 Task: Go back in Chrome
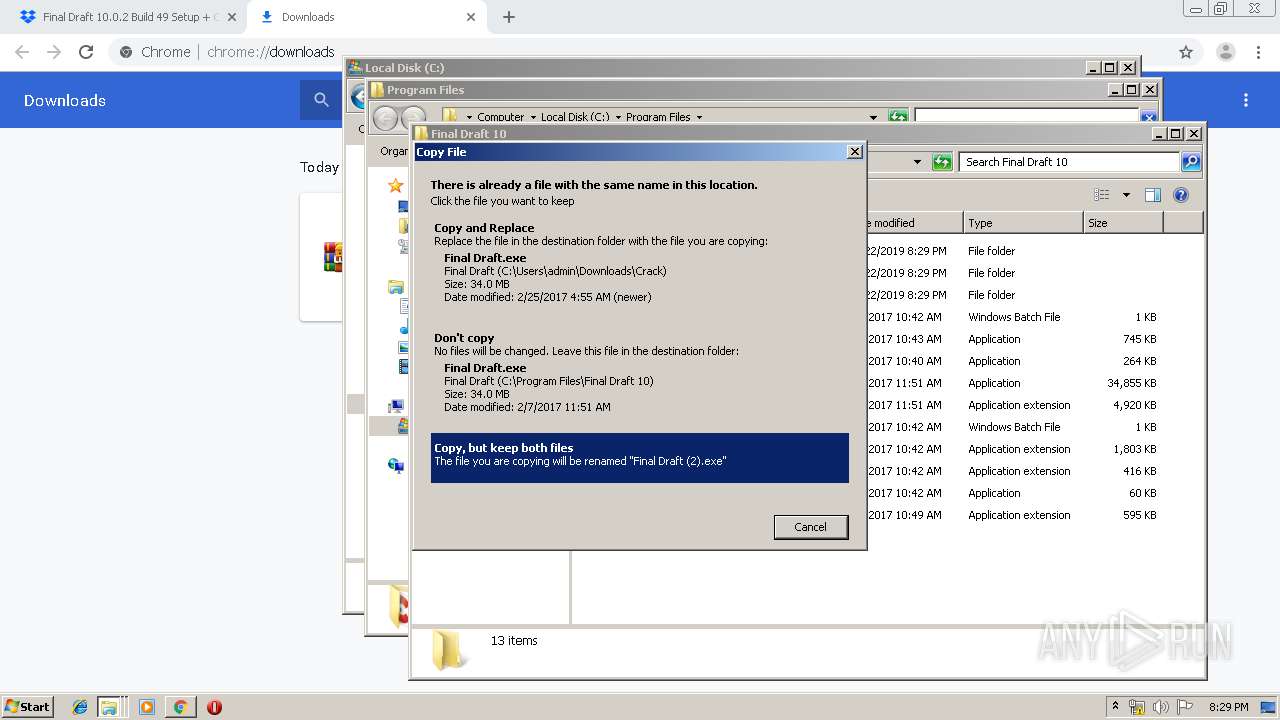(x=22, y=52)
